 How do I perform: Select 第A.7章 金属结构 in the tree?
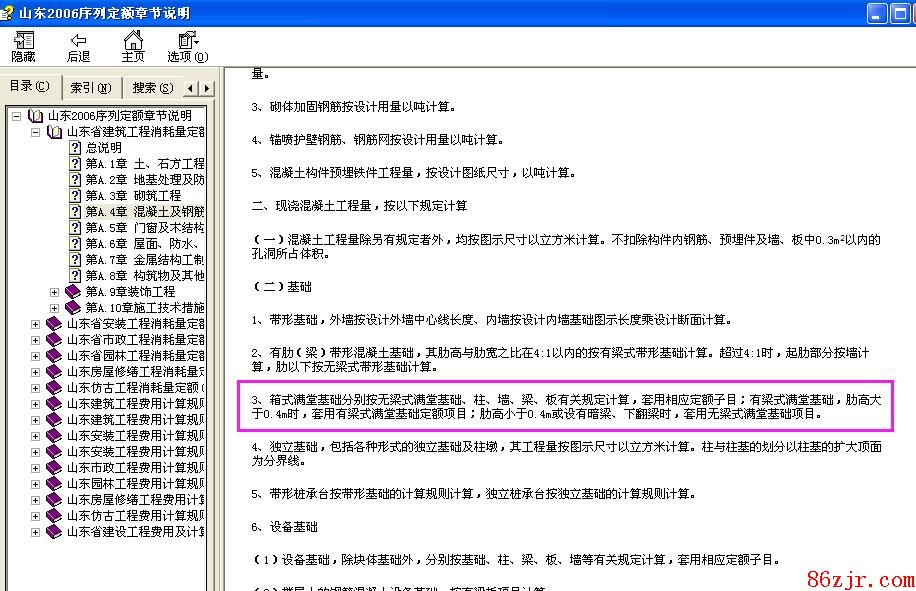145,260
